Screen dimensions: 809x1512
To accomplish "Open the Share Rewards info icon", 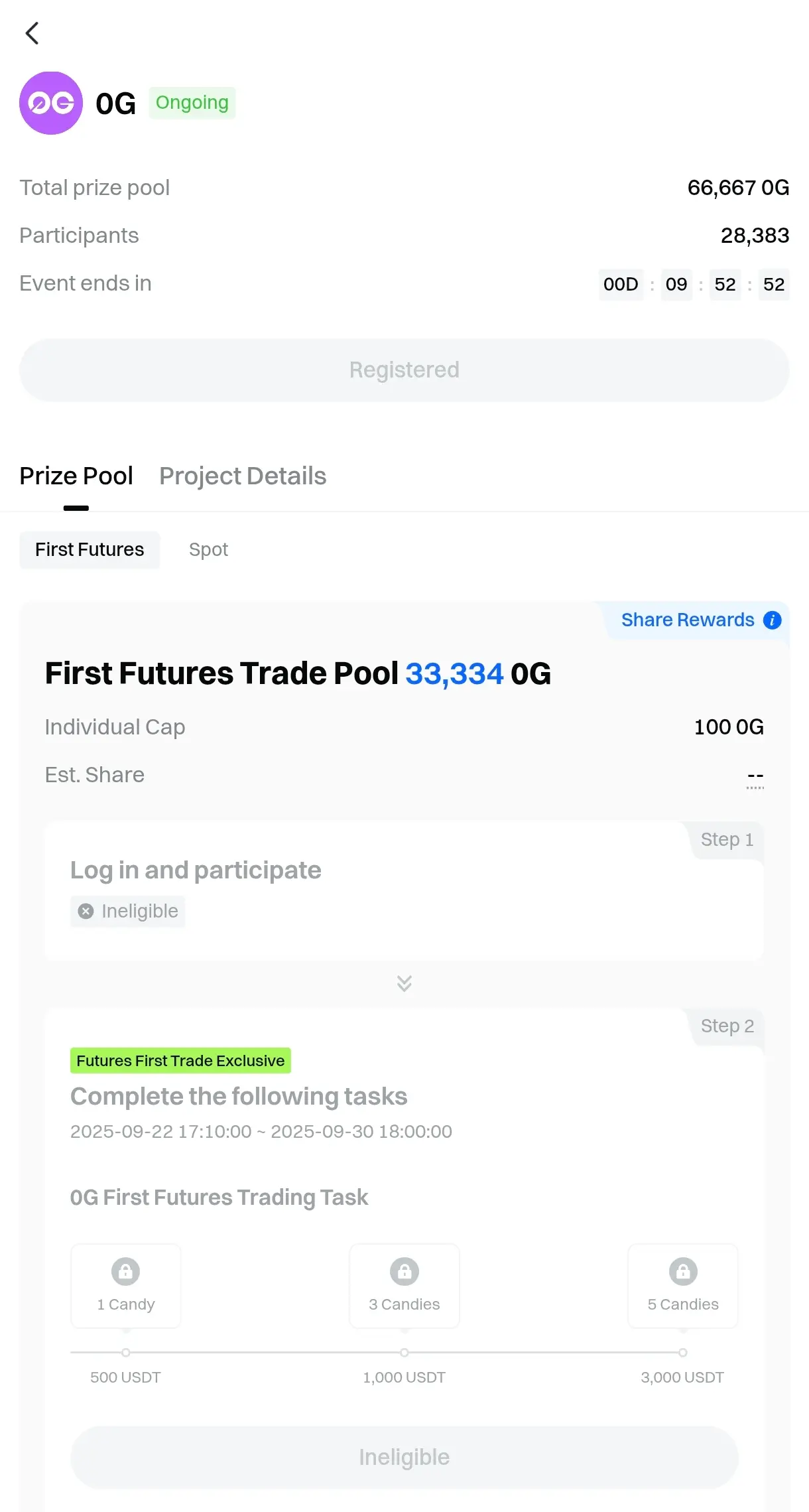I will [x=772, y=620].
